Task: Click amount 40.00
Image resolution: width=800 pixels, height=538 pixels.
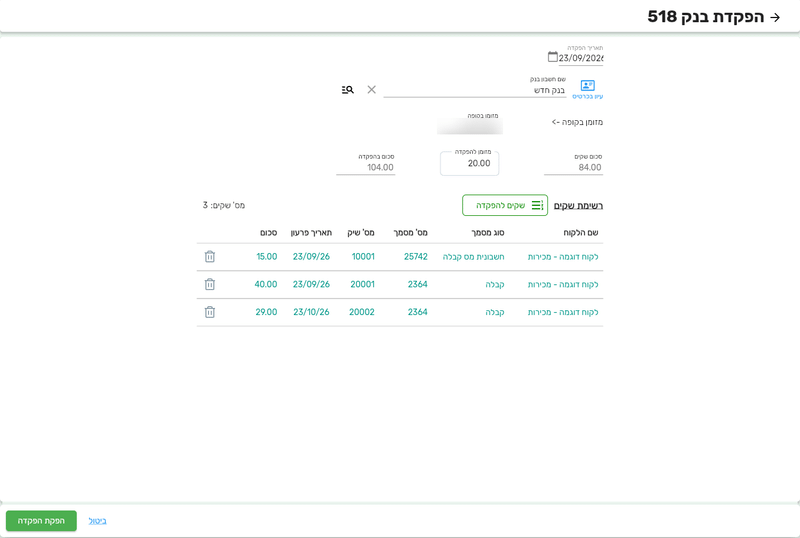Action: [266, 284]
